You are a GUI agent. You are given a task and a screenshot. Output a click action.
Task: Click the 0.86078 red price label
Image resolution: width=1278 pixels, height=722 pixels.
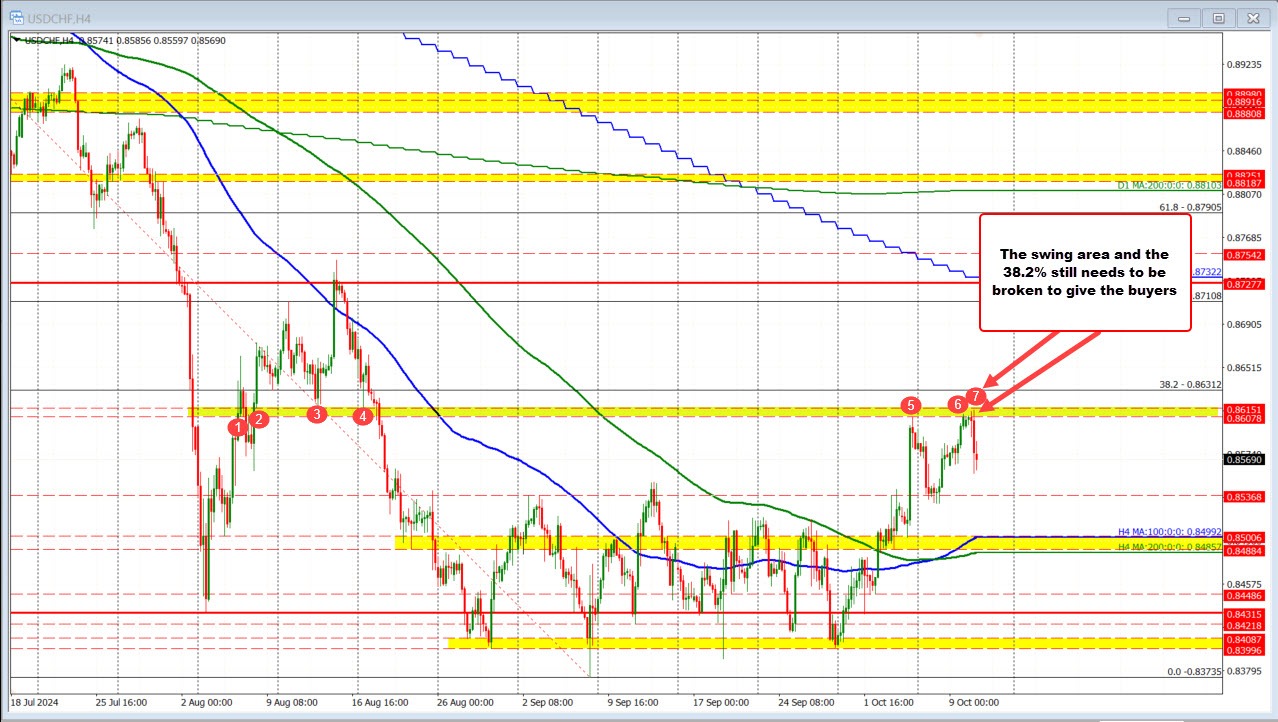(x=1246, y=419)
